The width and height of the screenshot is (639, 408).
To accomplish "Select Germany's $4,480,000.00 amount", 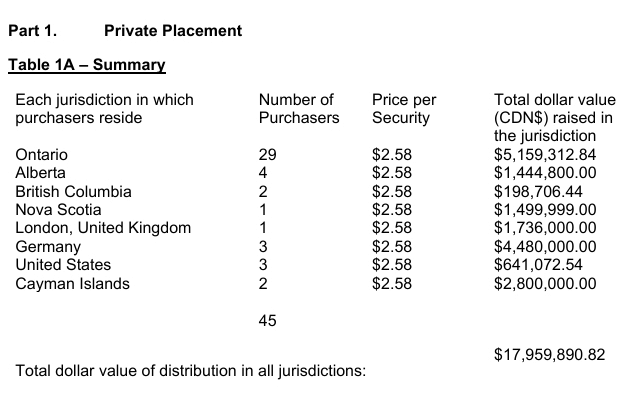I will 545,246.
